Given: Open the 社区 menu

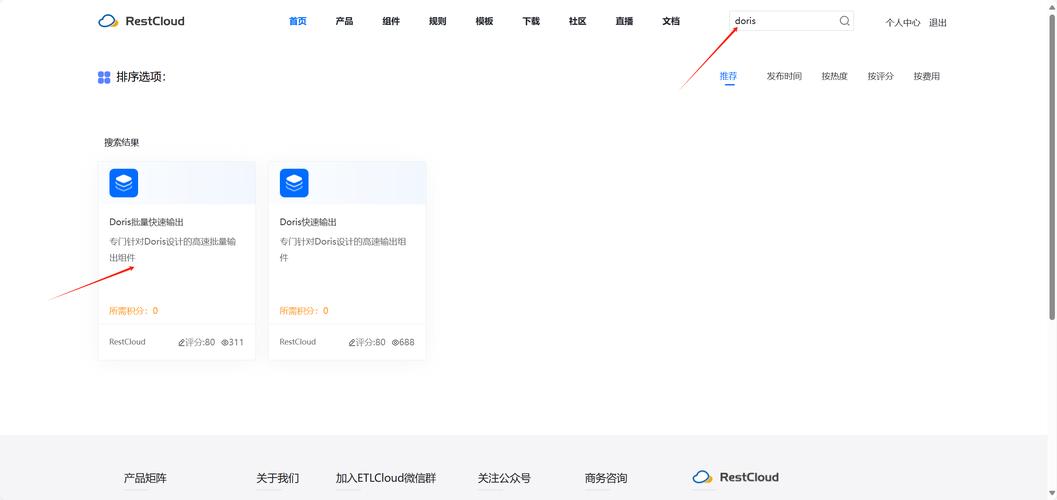Looking at the screenshot, I should click(578, 21).
